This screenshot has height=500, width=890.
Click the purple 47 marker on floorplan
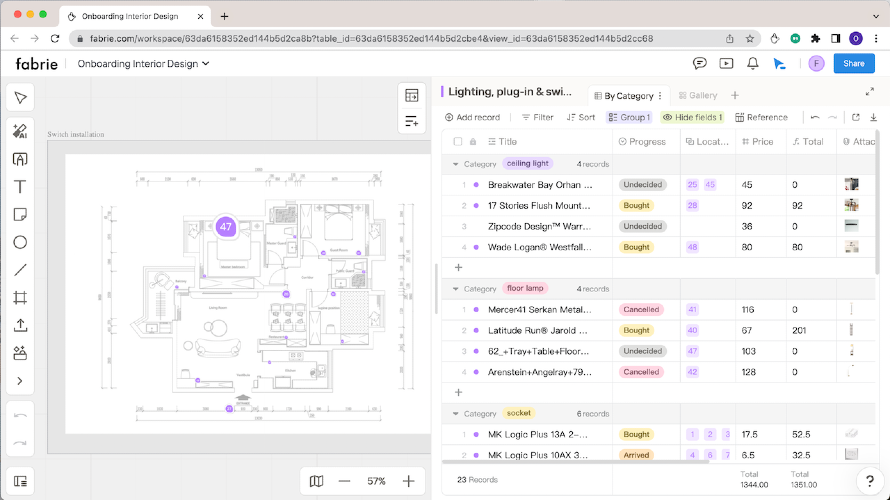pyautogui.click(x=226, y=227)
